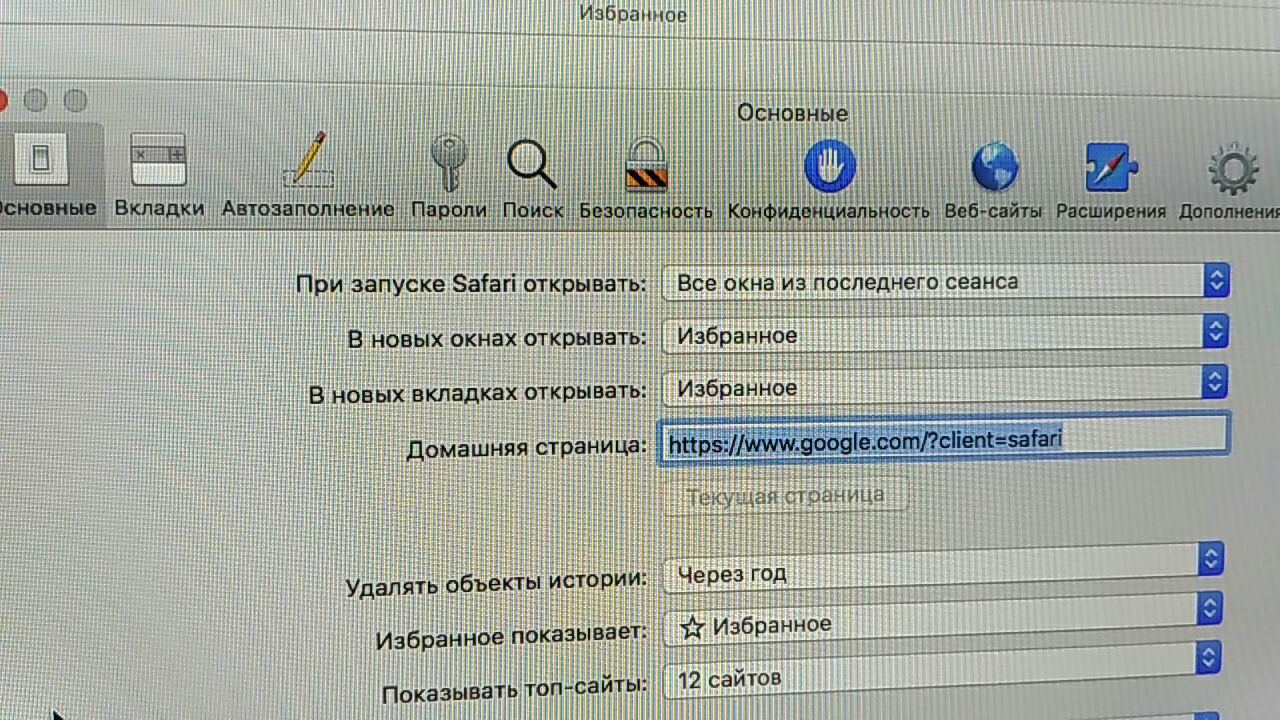Open the Дополнения gear icon
Screen dimensions: 1280x720
tap(1232, 171)
